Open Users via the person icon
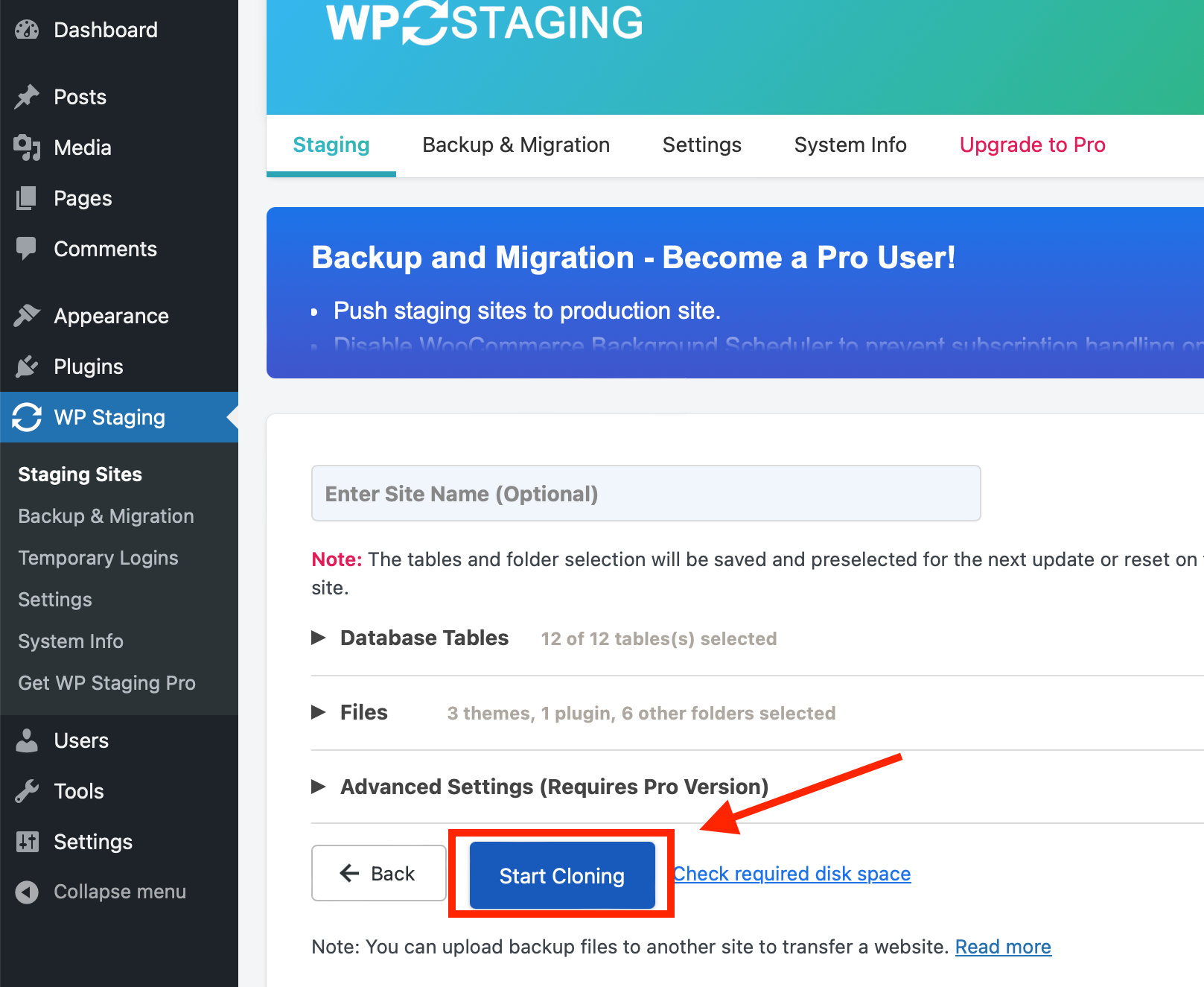The height and width of the screenshot is (987, 1204). click(x=27, y=740)
